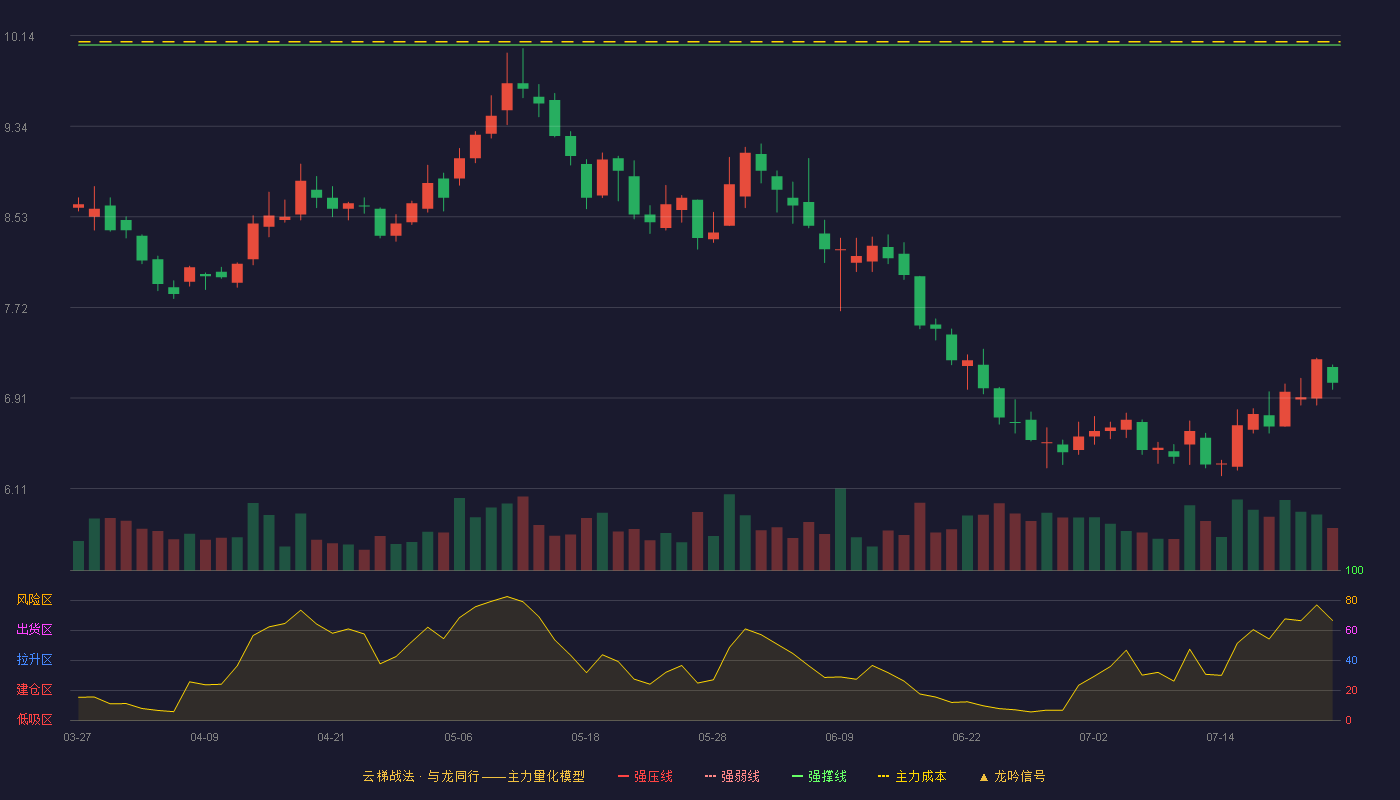Click the 07-14 date label
The image size is (1400, 800).
(x=1220, y=737)
